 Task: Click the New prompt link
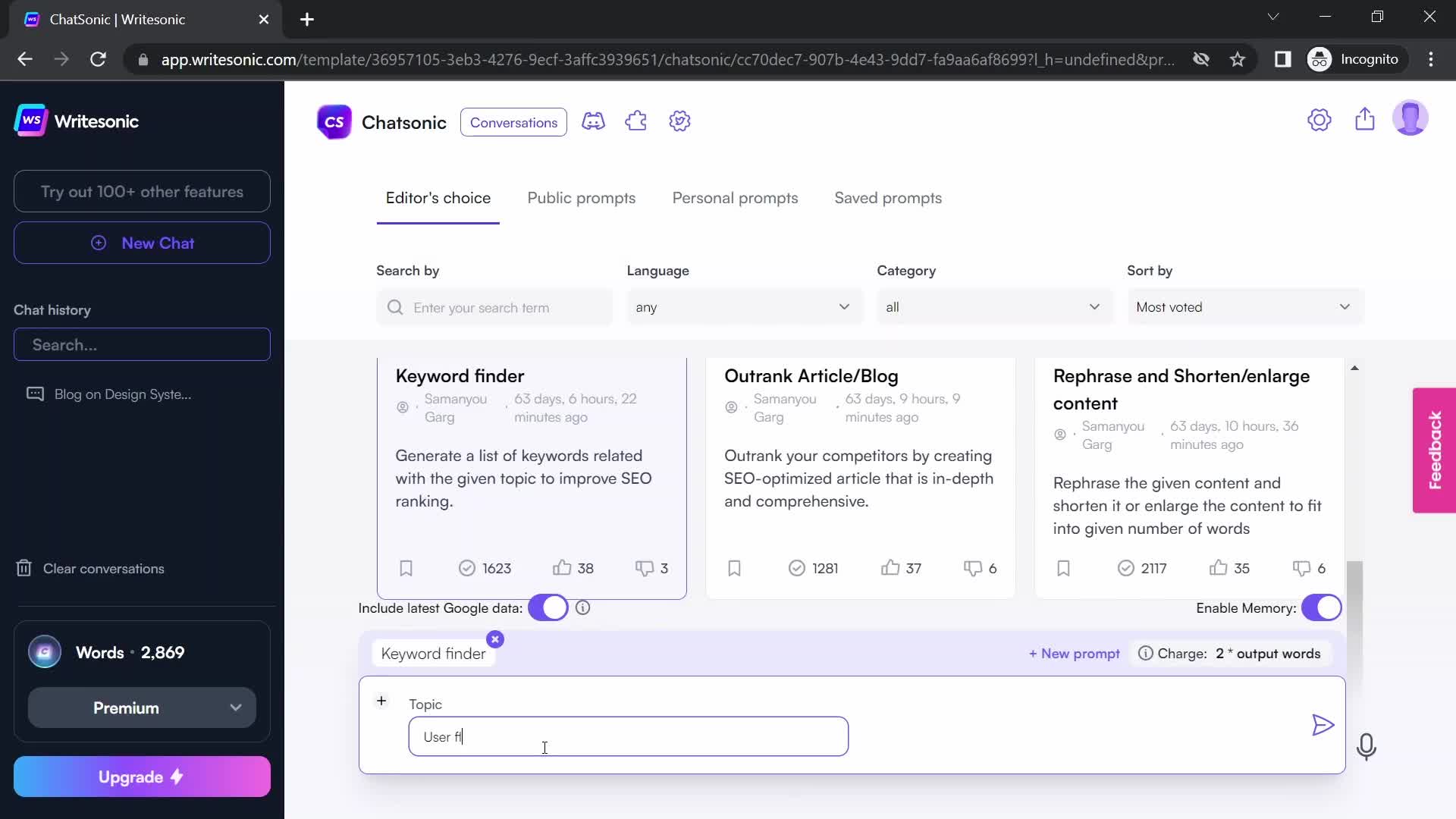tap(1074, 653)
